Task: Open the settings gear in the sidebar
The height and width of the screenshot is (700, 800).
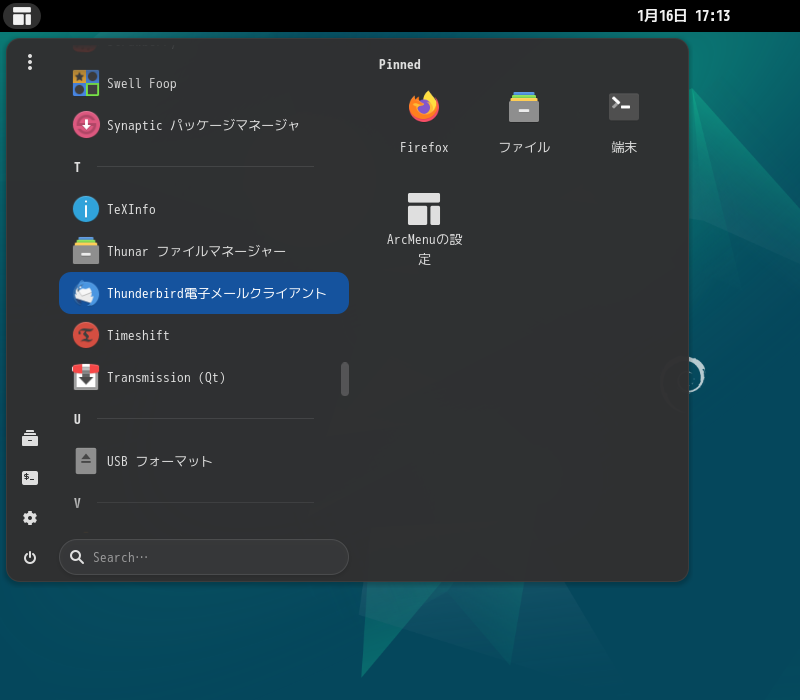Action: (x=30, y=518)
